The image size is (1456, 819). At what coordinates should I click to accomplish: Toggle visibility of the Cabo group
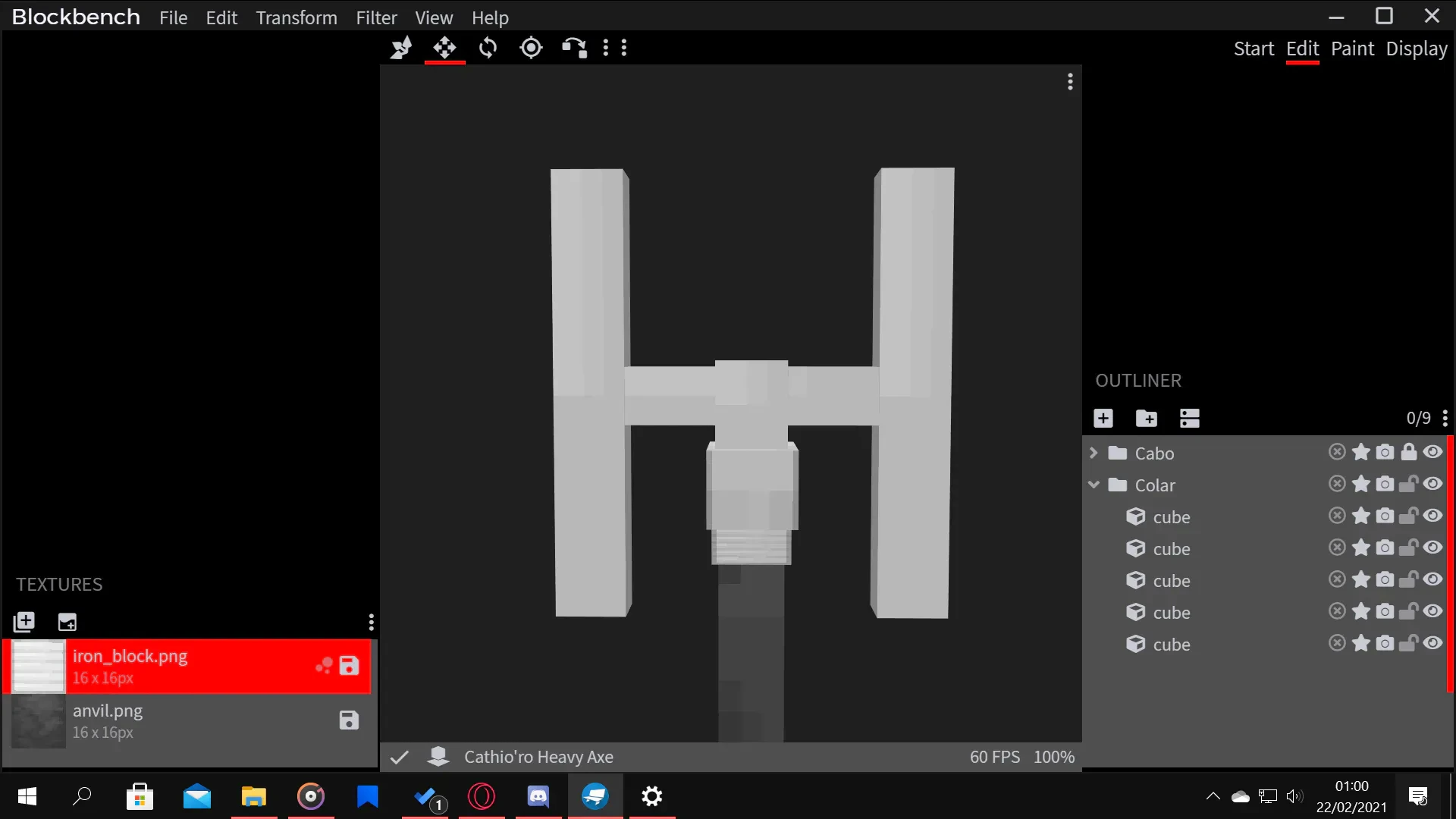coord(1432,452)
